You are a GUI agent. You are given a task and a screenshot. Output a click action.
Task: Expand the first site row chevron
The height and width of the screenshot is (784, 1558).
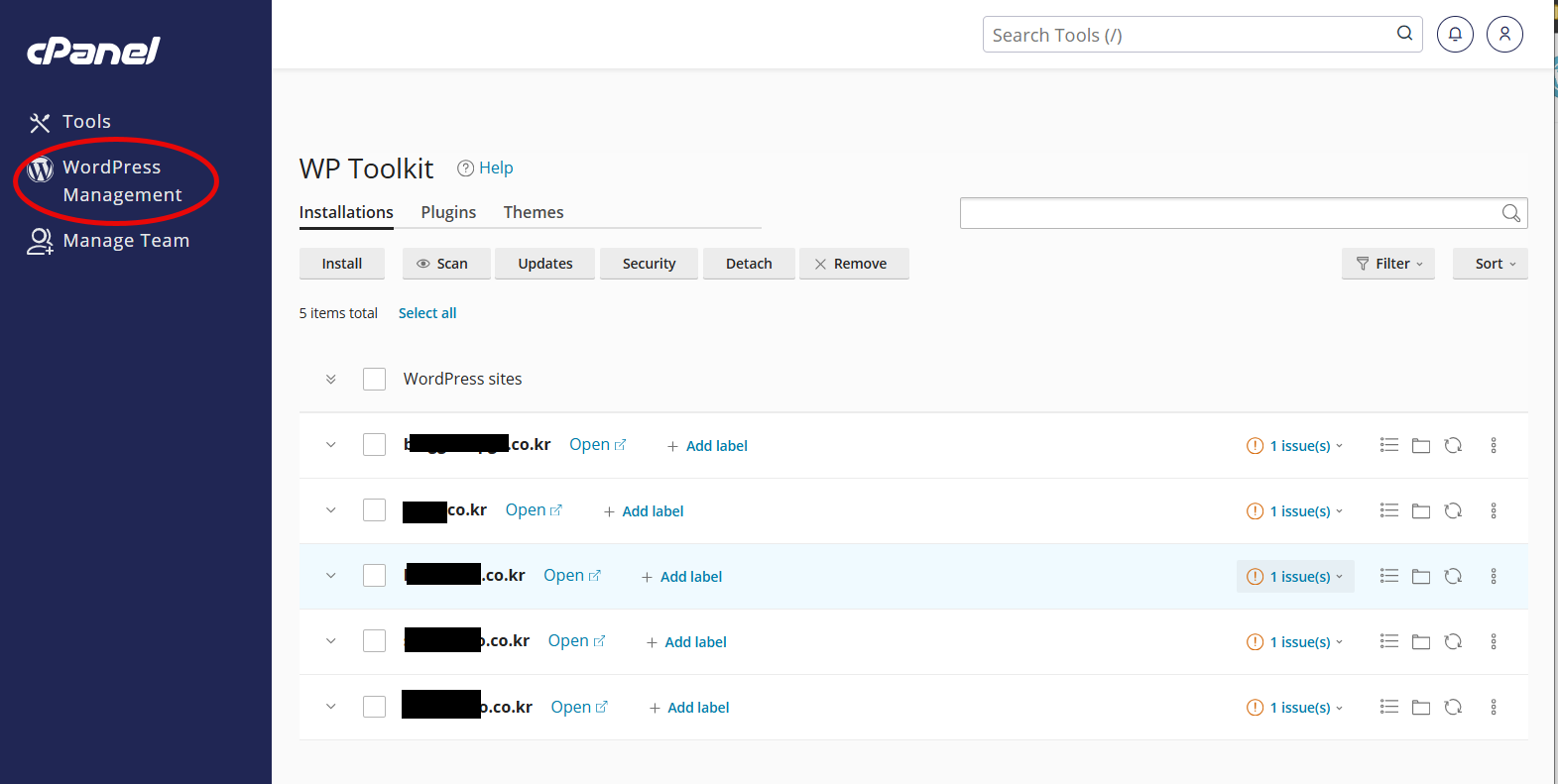coord(331,445)
